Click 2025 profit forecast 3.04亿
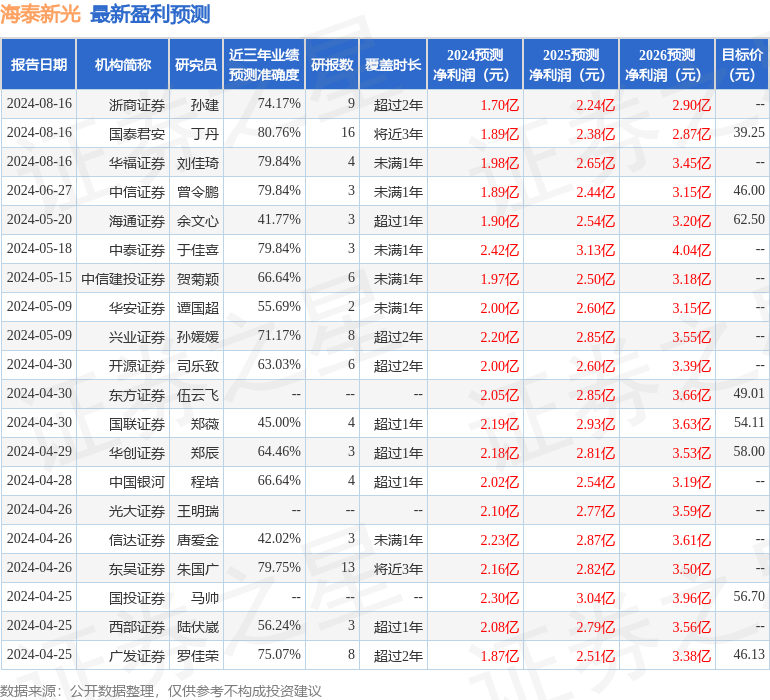This screenshot has height=700, width=770. point(596,598)
